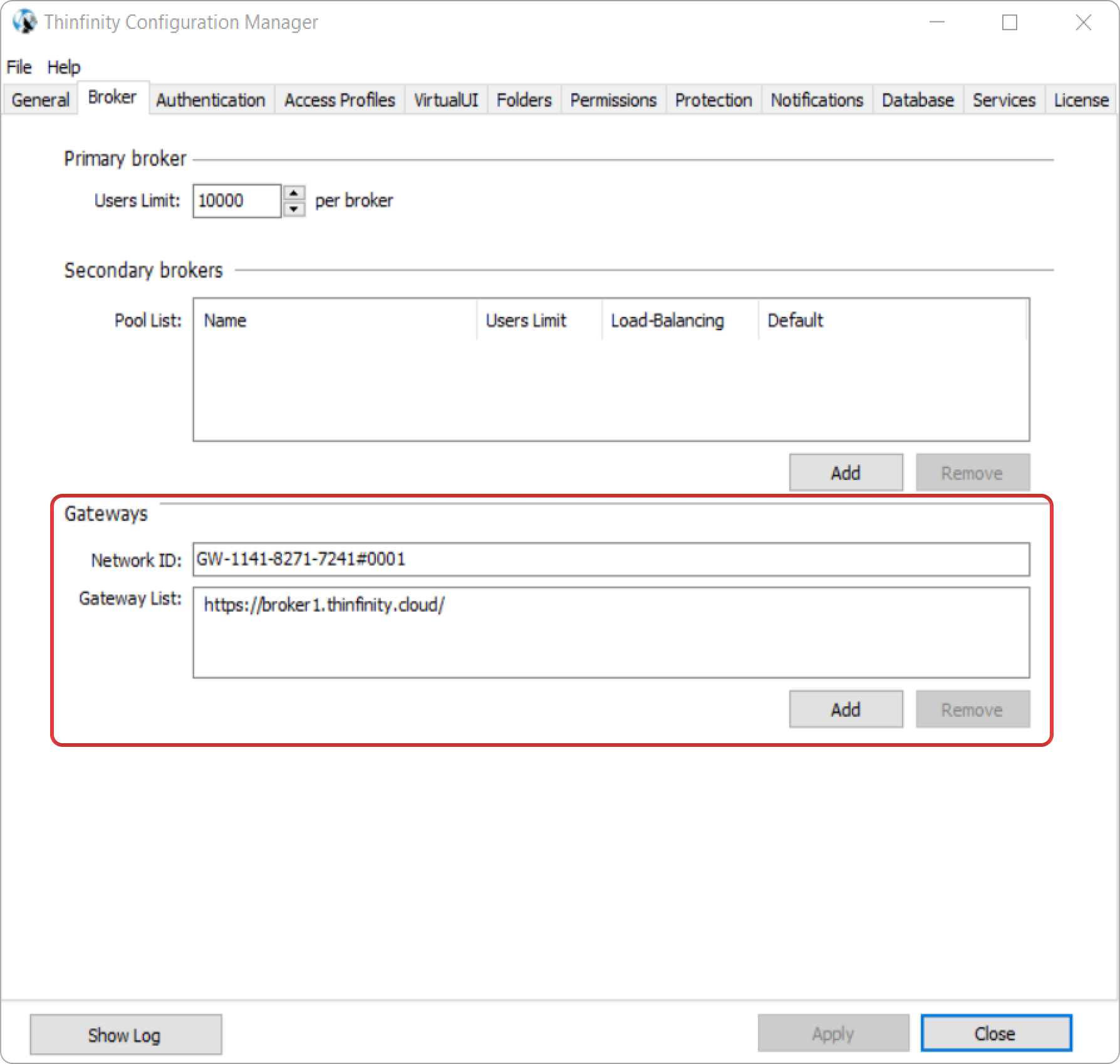Add a secondary broker pool

point(846,472)
